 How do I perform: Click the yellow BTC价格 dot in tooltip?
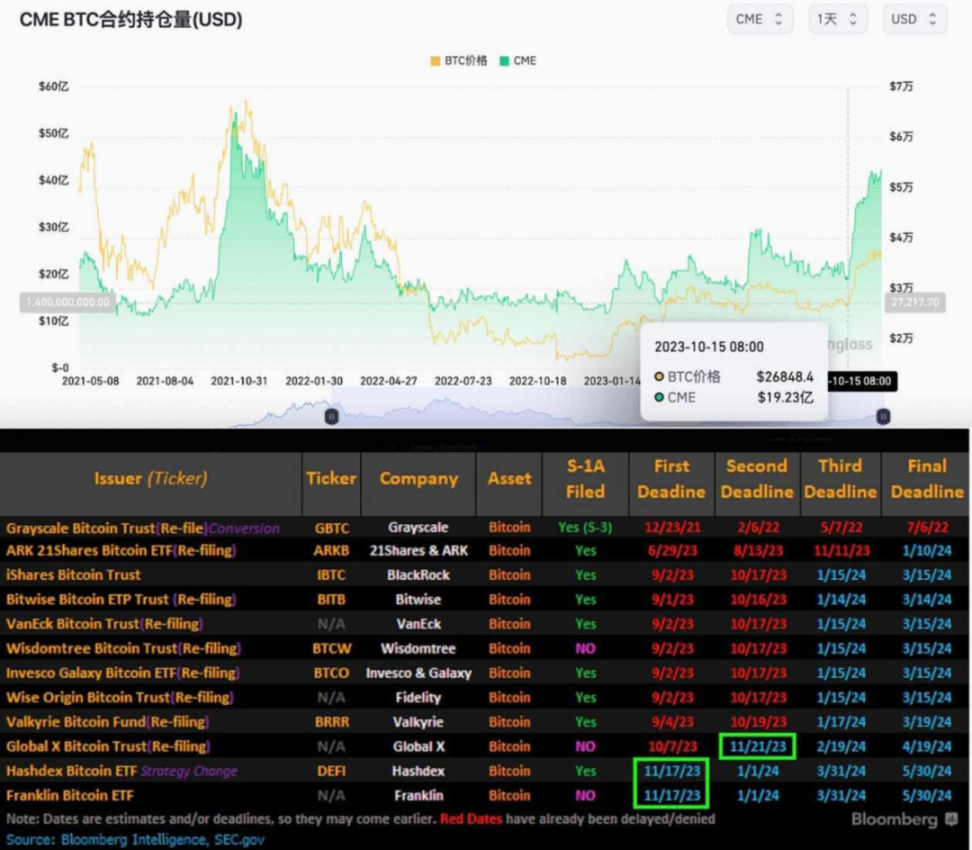click(658, 377)
